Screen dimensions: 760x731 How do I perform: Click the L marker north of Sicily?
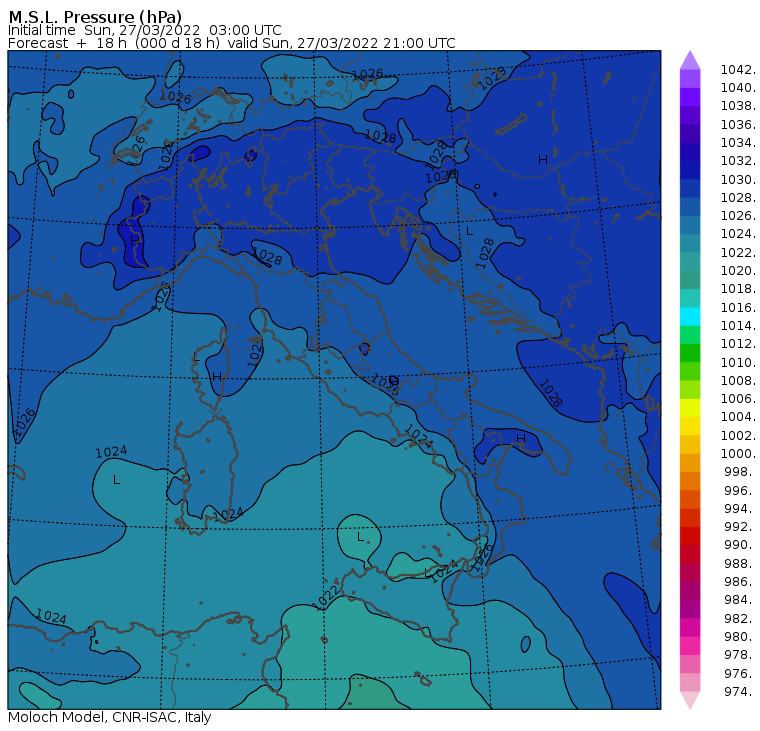(360, 537)
